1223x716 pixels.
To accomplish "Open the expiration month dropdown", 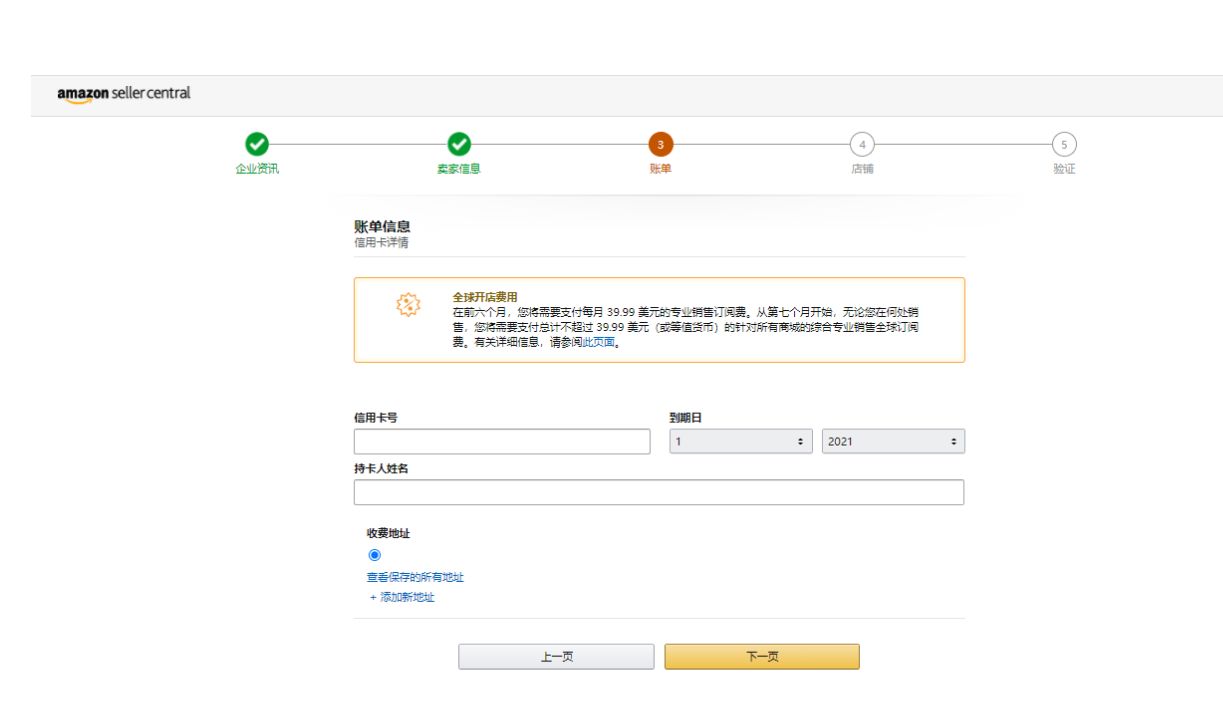I will (740, 440).
